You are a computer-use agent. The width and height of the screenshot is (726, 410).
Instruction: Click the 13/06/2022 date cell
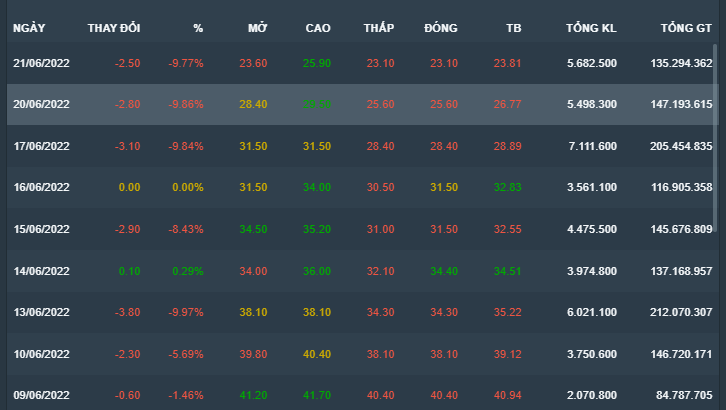41,312
